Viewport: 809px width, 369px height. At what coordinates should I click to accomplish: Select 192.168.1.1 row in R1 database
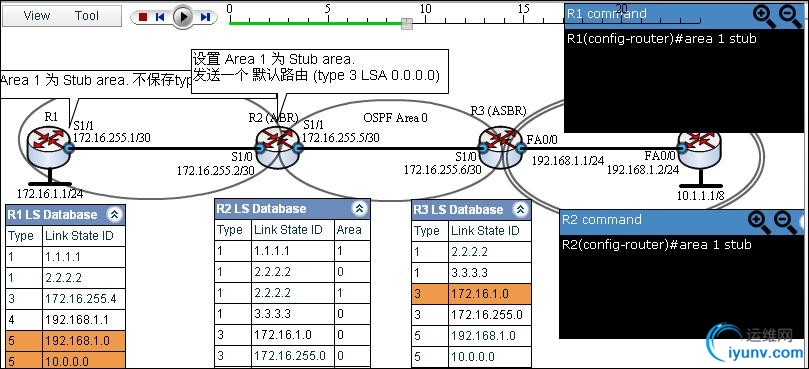(x=66, y=320)
